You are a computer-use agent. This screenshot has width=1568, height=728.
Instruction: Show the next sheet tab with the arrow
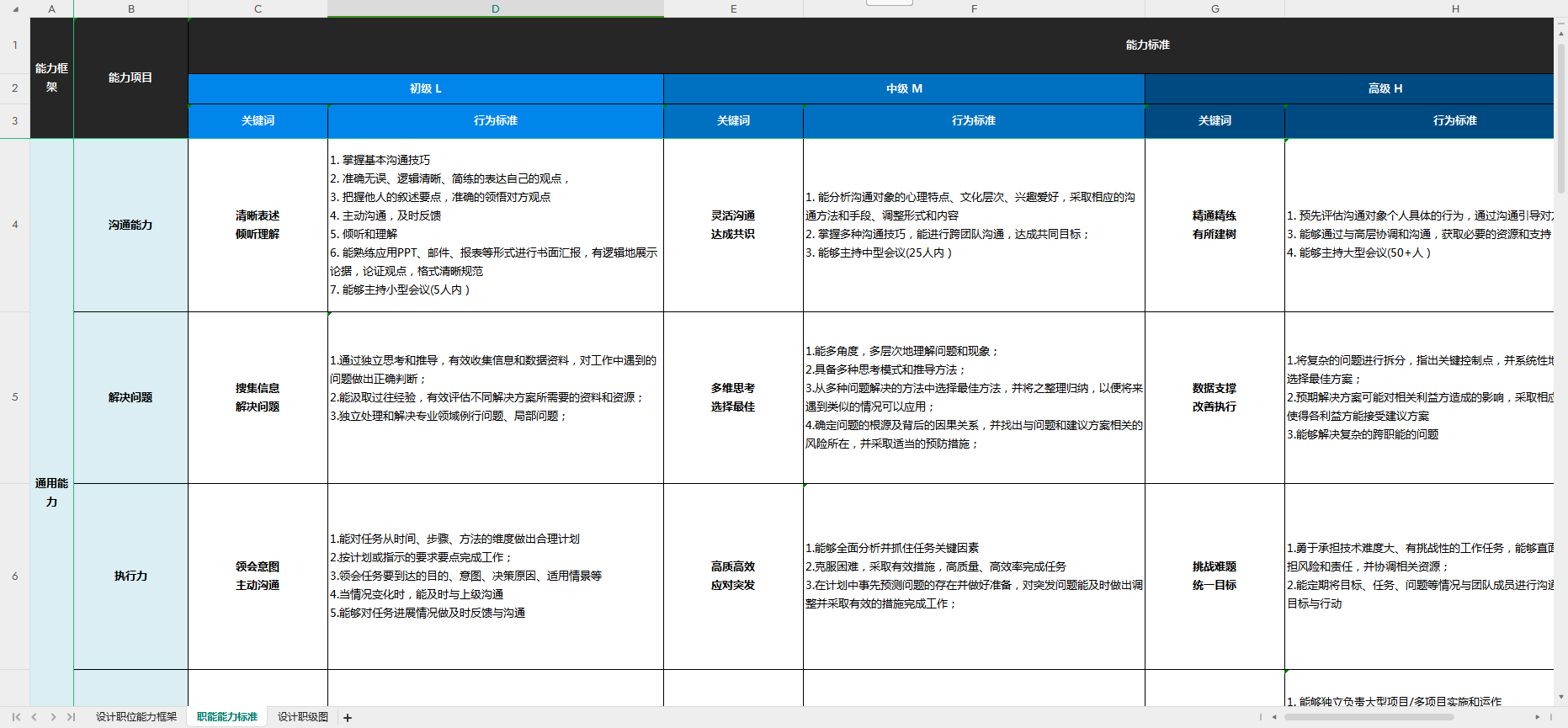[x=53, y=717]
